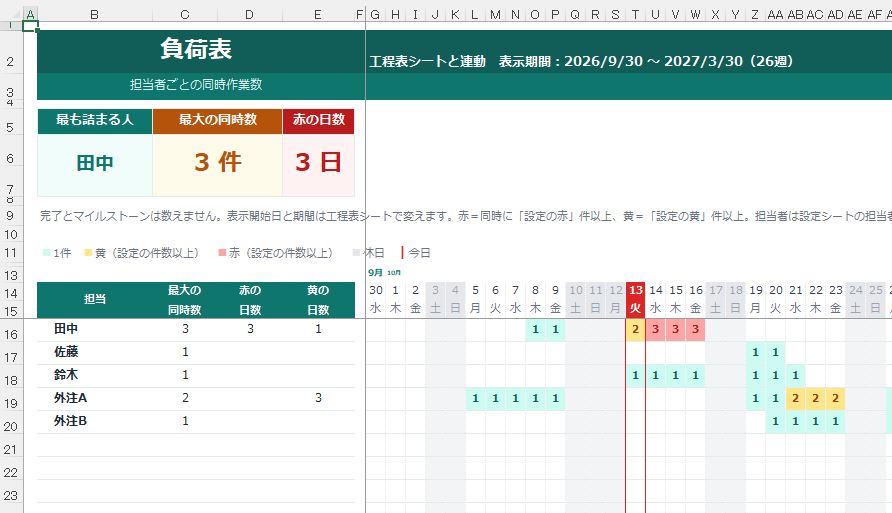Click the 担当 table header
This screenshot has height=513, width=892.
point(94,300)
